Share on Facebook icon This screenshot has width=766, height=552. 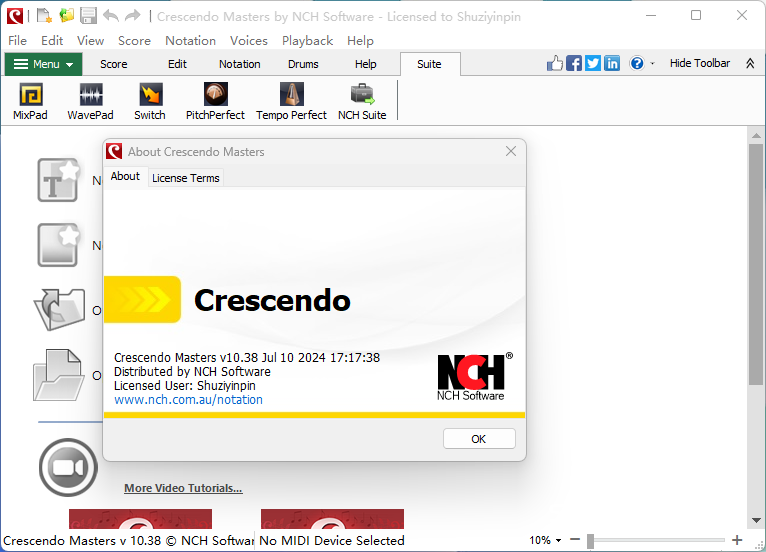[x=574, y=64]
